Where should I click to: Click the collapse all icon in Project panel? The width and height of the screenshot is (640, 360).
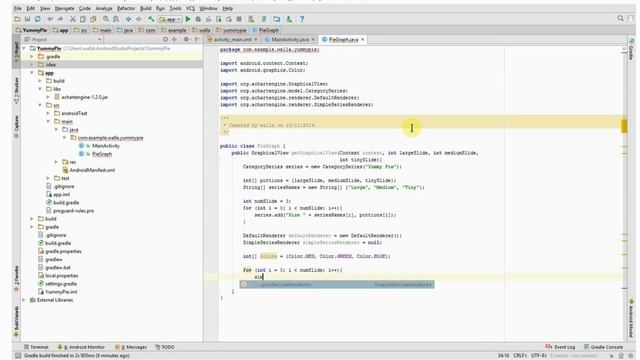[x=175, y=40]
